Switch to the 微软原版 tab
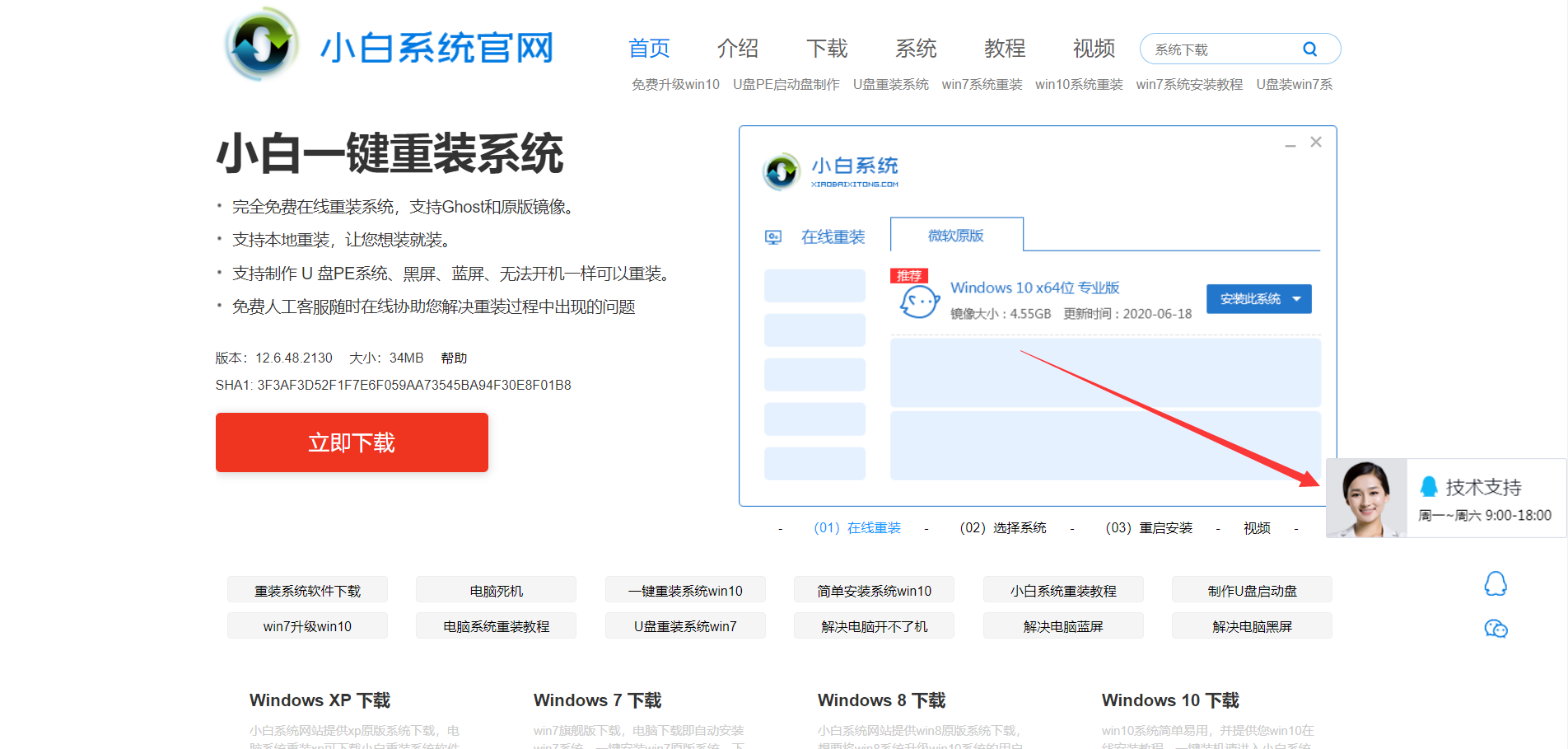The height and width of the screenshot is (749, 1568). tap(957, 236)
